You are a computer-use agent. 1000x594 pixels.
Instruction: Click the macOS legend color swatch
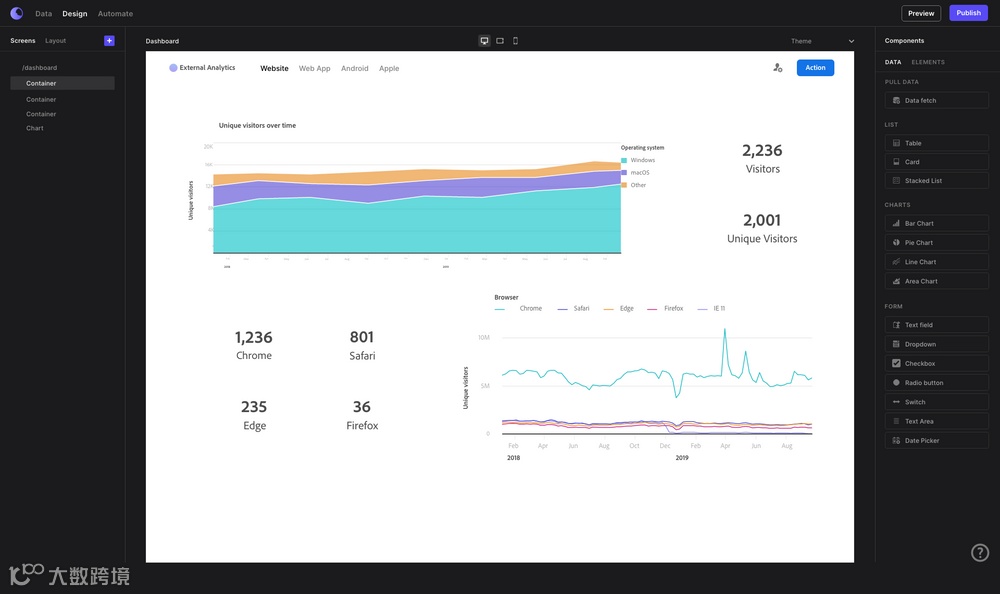(x=624, y=172)
